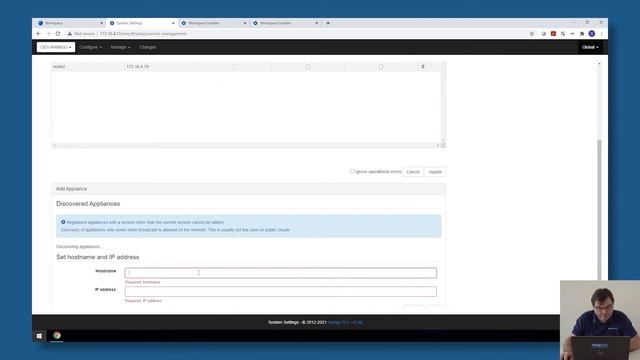The width and height of the screenshot is (640, 360).
Task: Click the page scrollbar up arrow
Action: pos(599,64)
